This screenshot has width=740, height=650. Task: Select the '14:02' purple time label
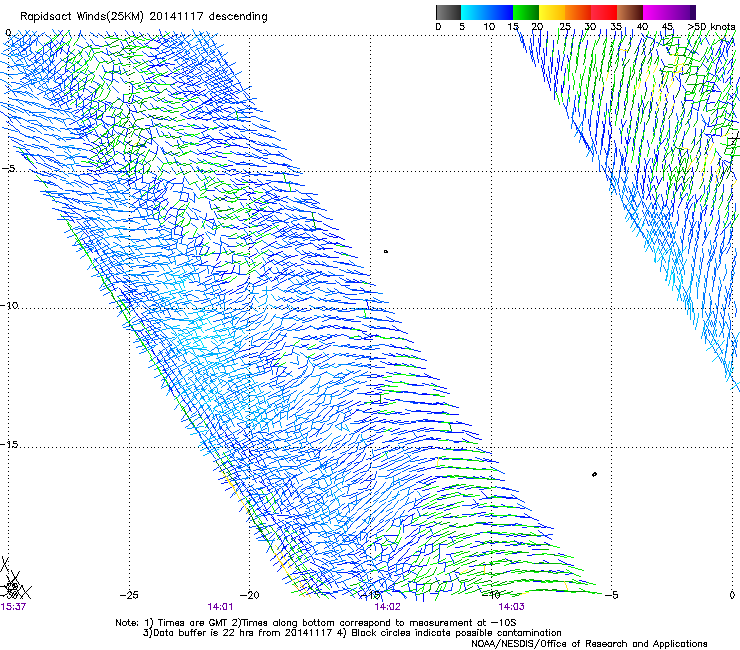pyautogui.click(x=387, y=607)
